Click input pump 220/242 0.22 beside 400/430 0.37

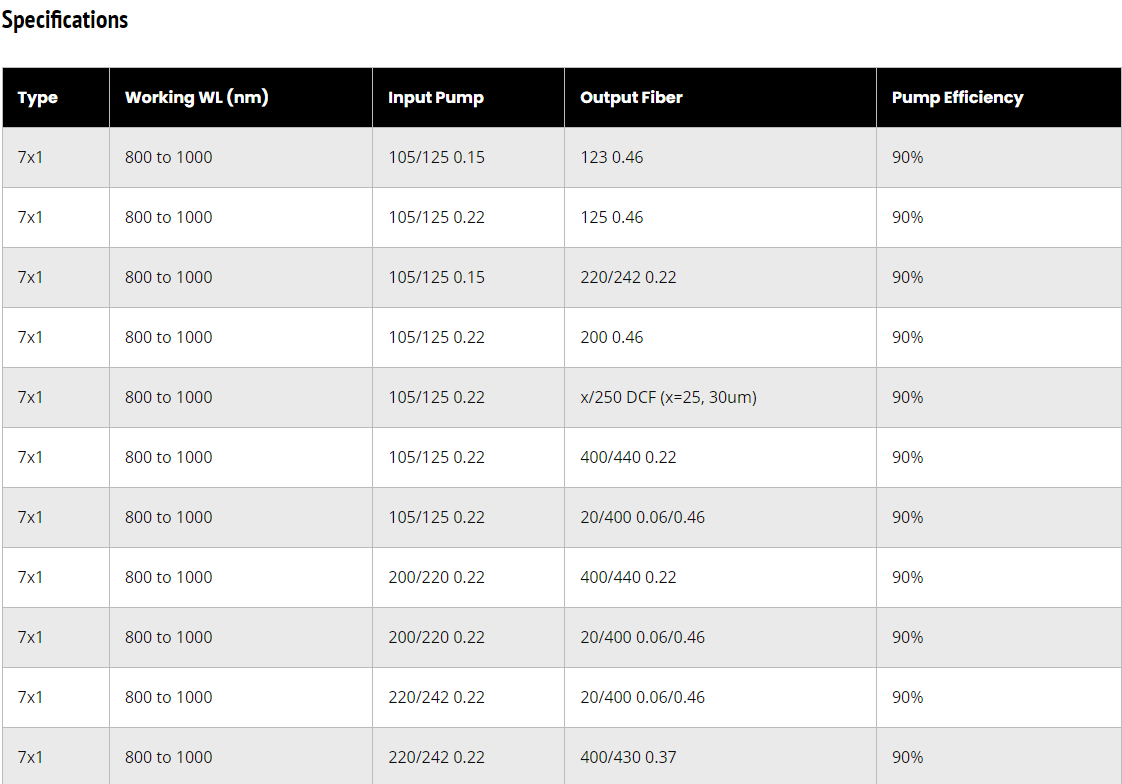(436, 757)
